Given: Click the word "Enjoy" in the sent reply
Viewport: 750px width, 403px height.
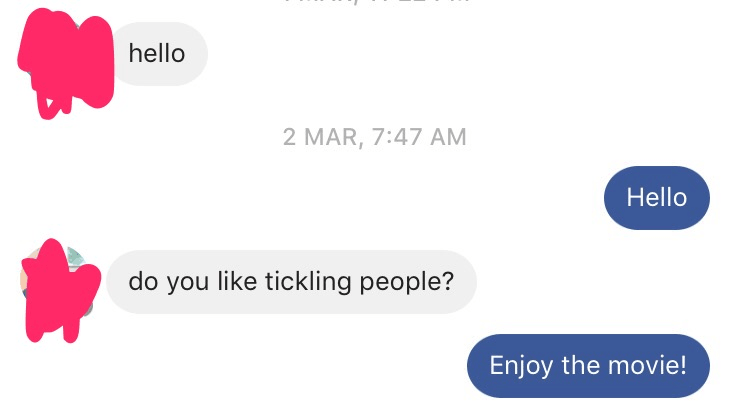Looking at the screenshot, I should tap(521, 365).
